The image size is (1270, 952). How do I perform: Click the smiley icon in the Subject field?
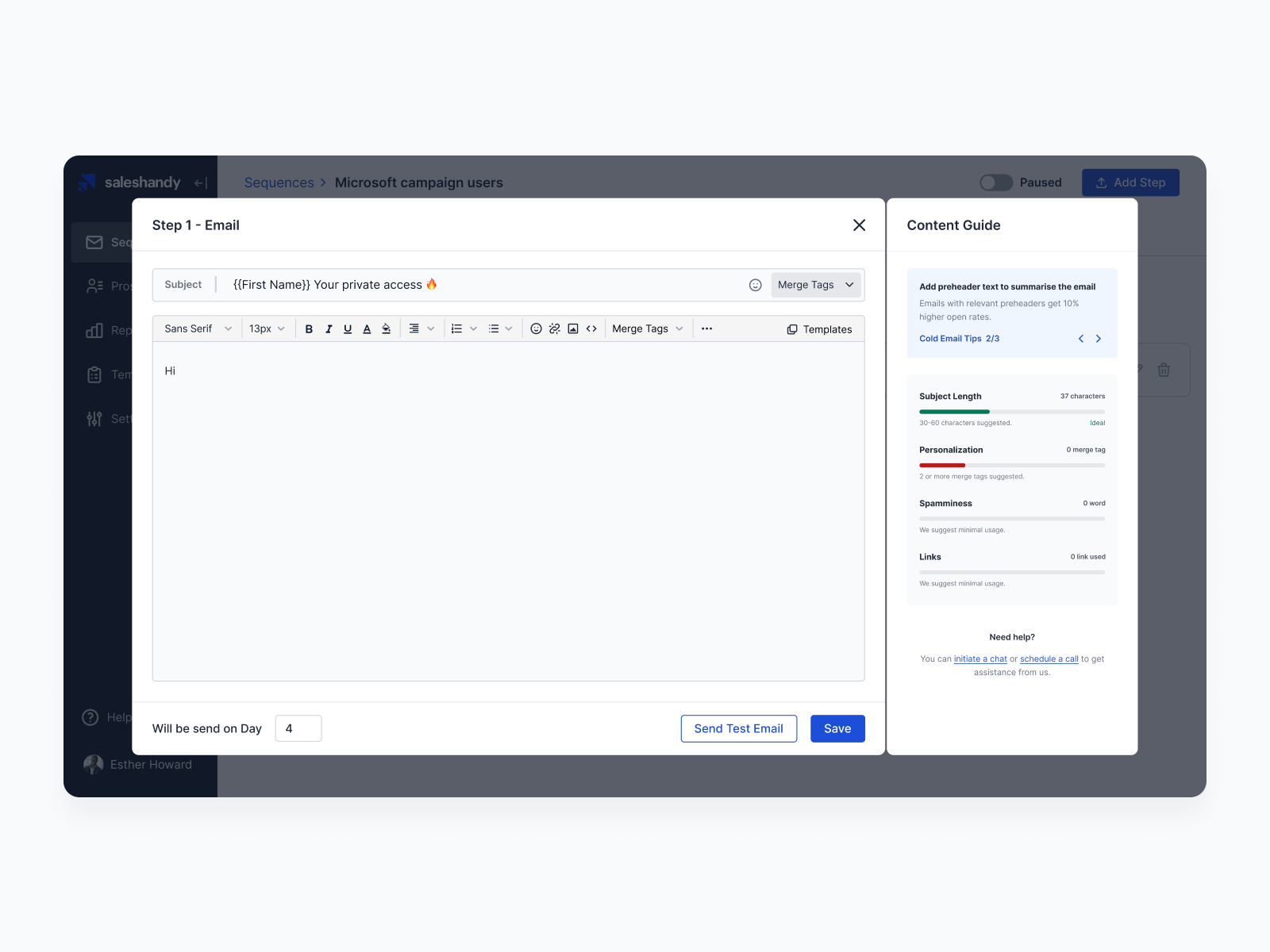point(755,285)
